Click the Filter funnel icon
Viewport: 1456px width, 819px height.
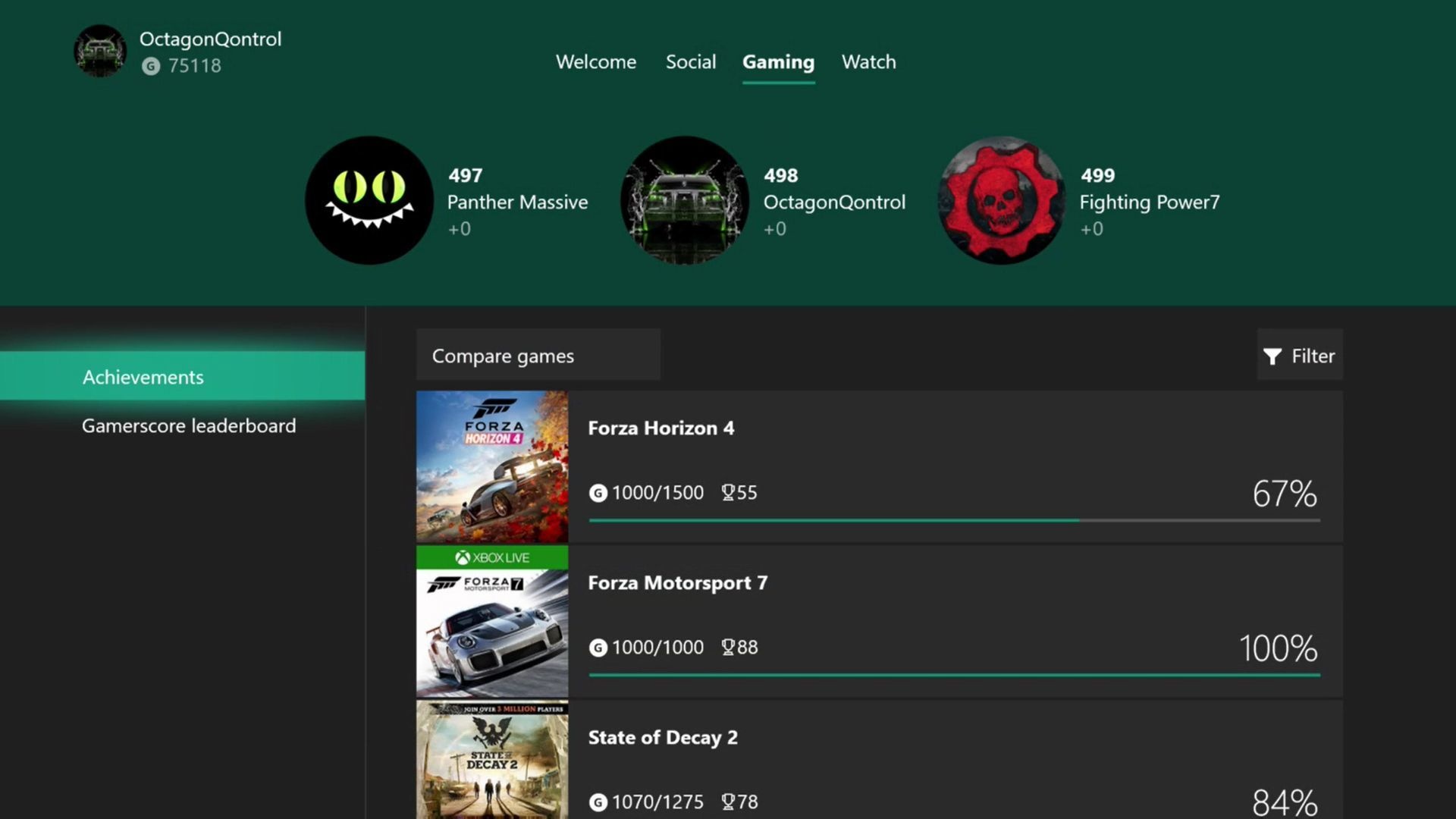click(1272, 356)
